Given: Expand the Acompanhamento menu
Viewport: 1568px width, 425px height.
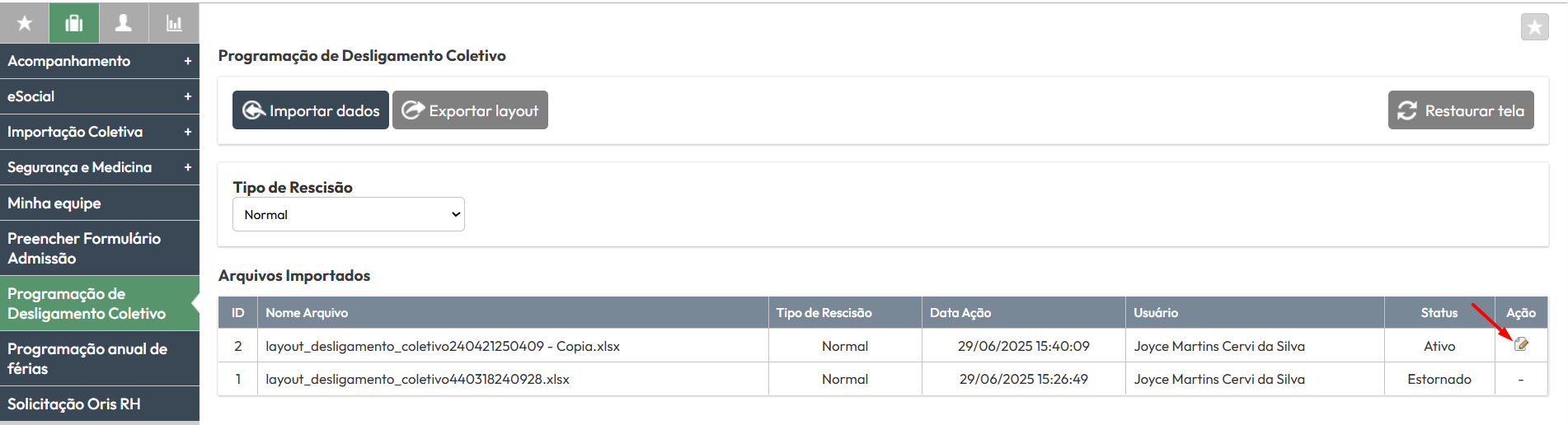Looking at the screenshot, I should [x=100, y=61].
